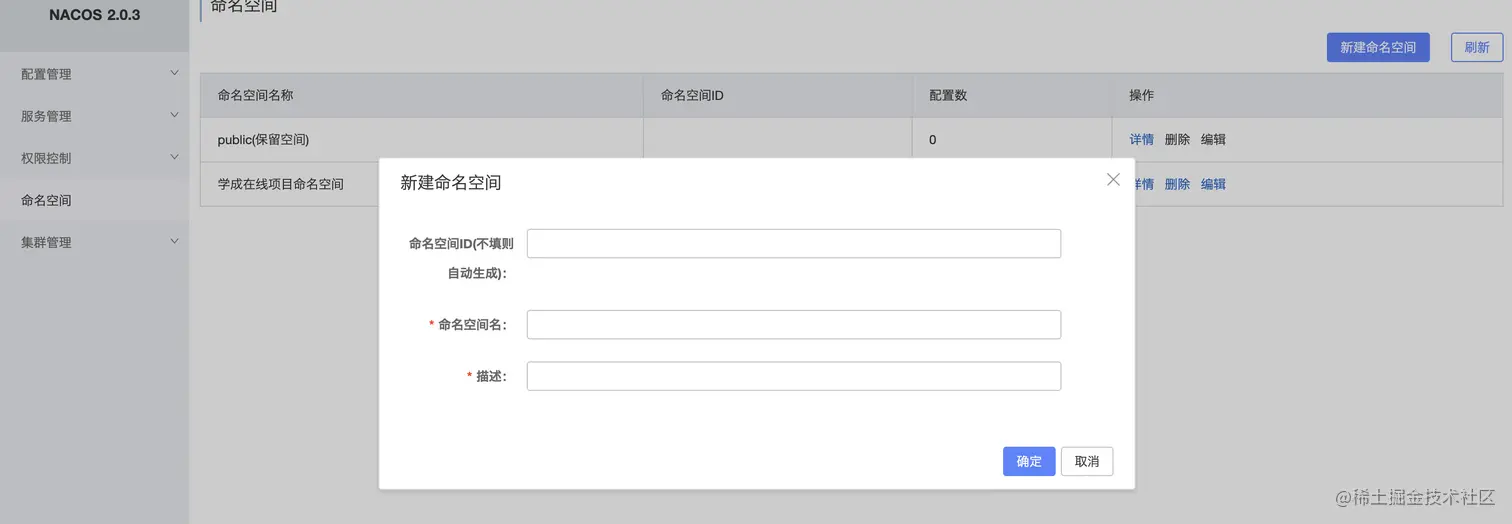
Task: Expand the 配置管理 sidebar chevron
Action: click(x=174, y=73)
